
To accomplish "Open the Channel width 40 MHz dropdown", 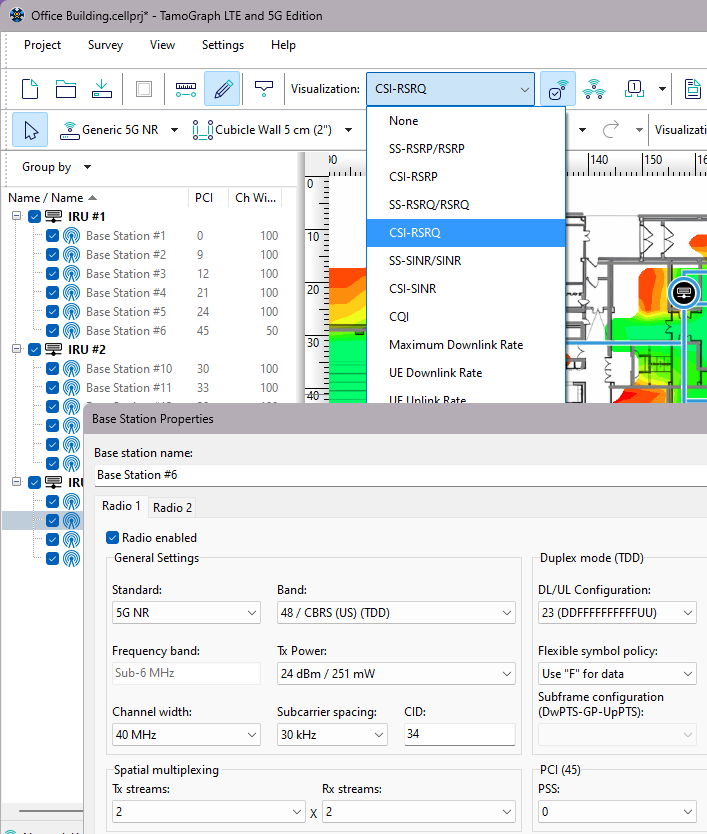I will 186,735.
